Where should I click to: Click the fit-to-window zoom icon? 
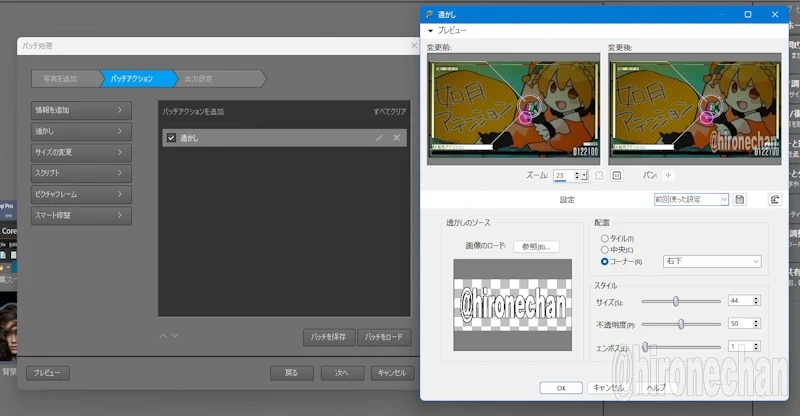599,176
